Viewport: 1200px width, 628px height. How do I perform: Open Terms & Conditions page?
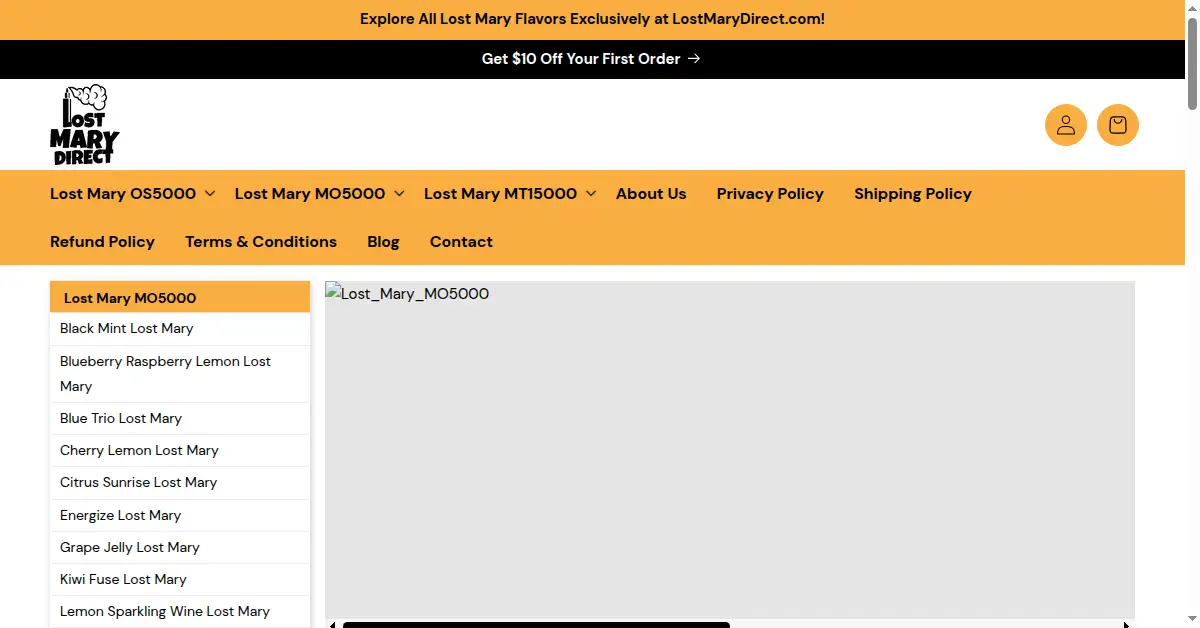pyautogui.click(x=261, y=242)
